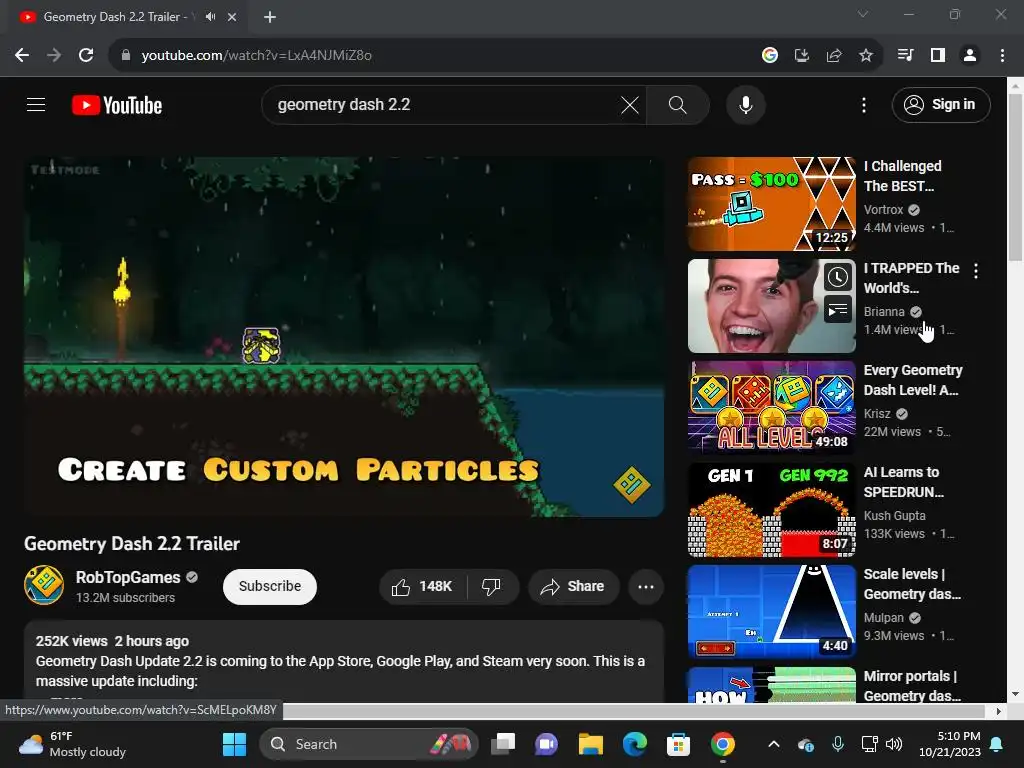Click the taskbar Search box
Viewport: 1024px width, 768px height.
tap(369, 744)
